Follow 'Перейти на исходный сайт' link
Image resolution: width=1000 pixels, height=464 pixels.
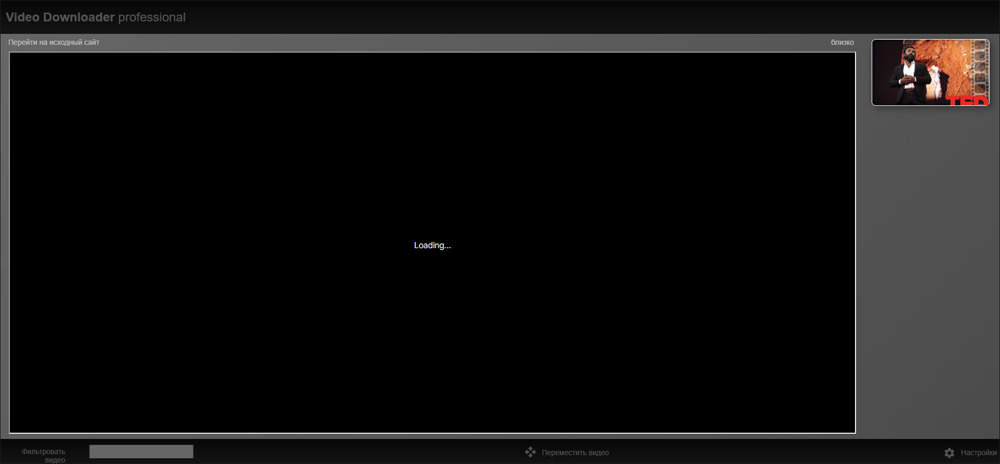pyautogui.click(x=54, y=43)
